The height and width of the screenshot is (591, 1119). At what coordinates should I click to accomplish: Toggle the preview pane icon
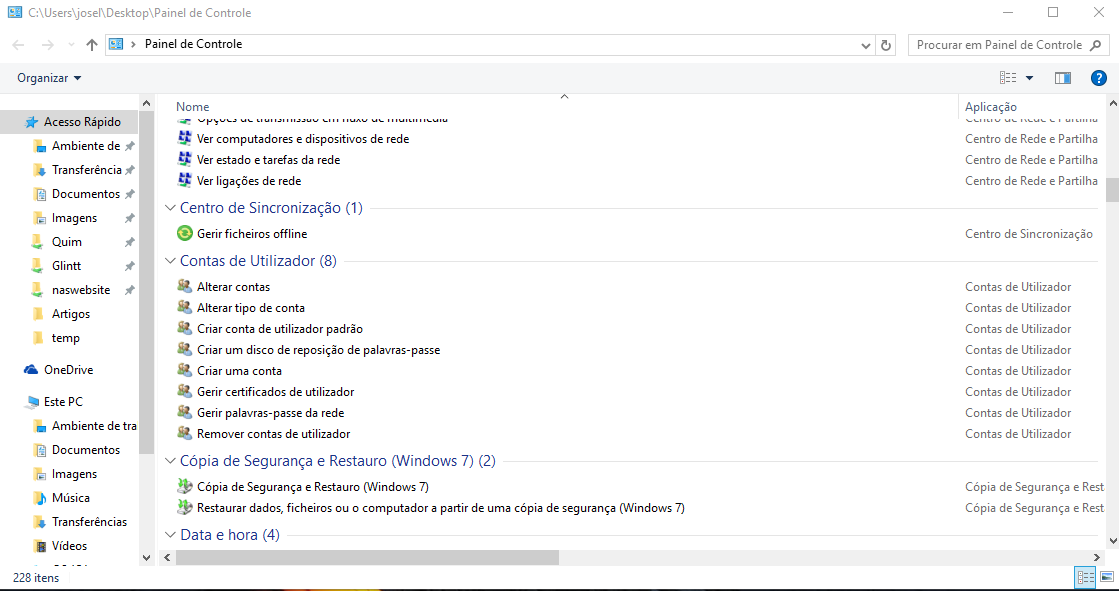pos(1062,78)
